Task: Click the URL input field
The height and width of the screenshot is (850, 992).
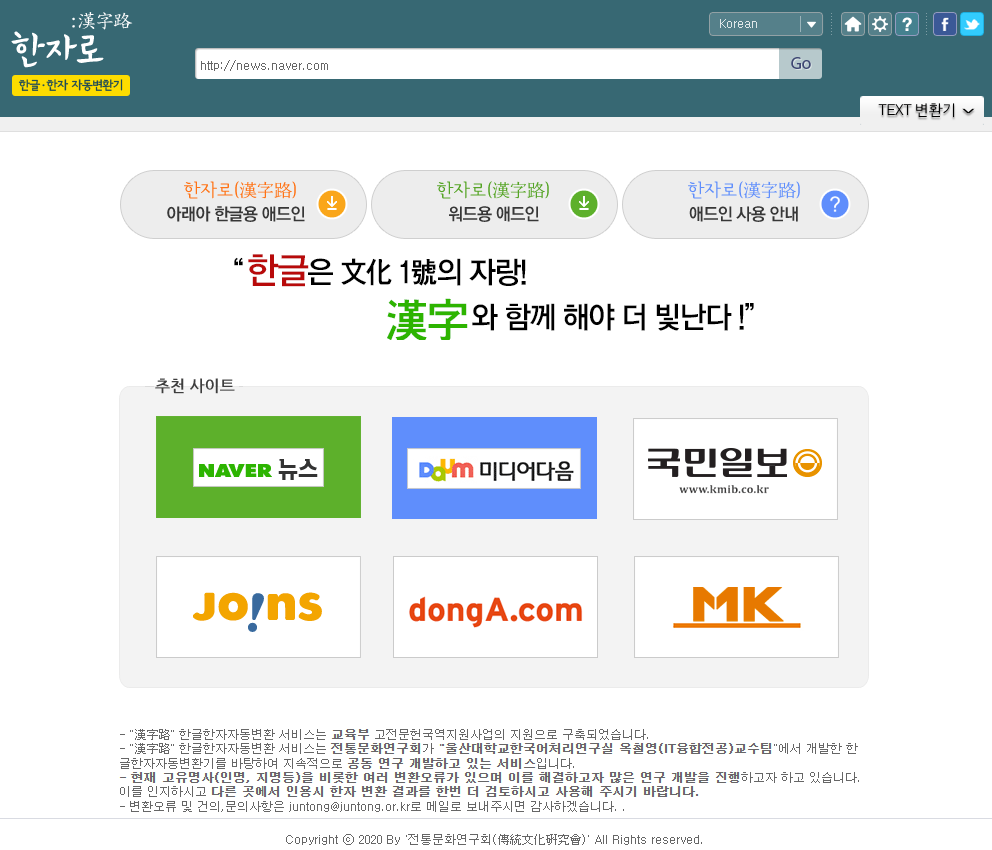Action: click(487, 65)
